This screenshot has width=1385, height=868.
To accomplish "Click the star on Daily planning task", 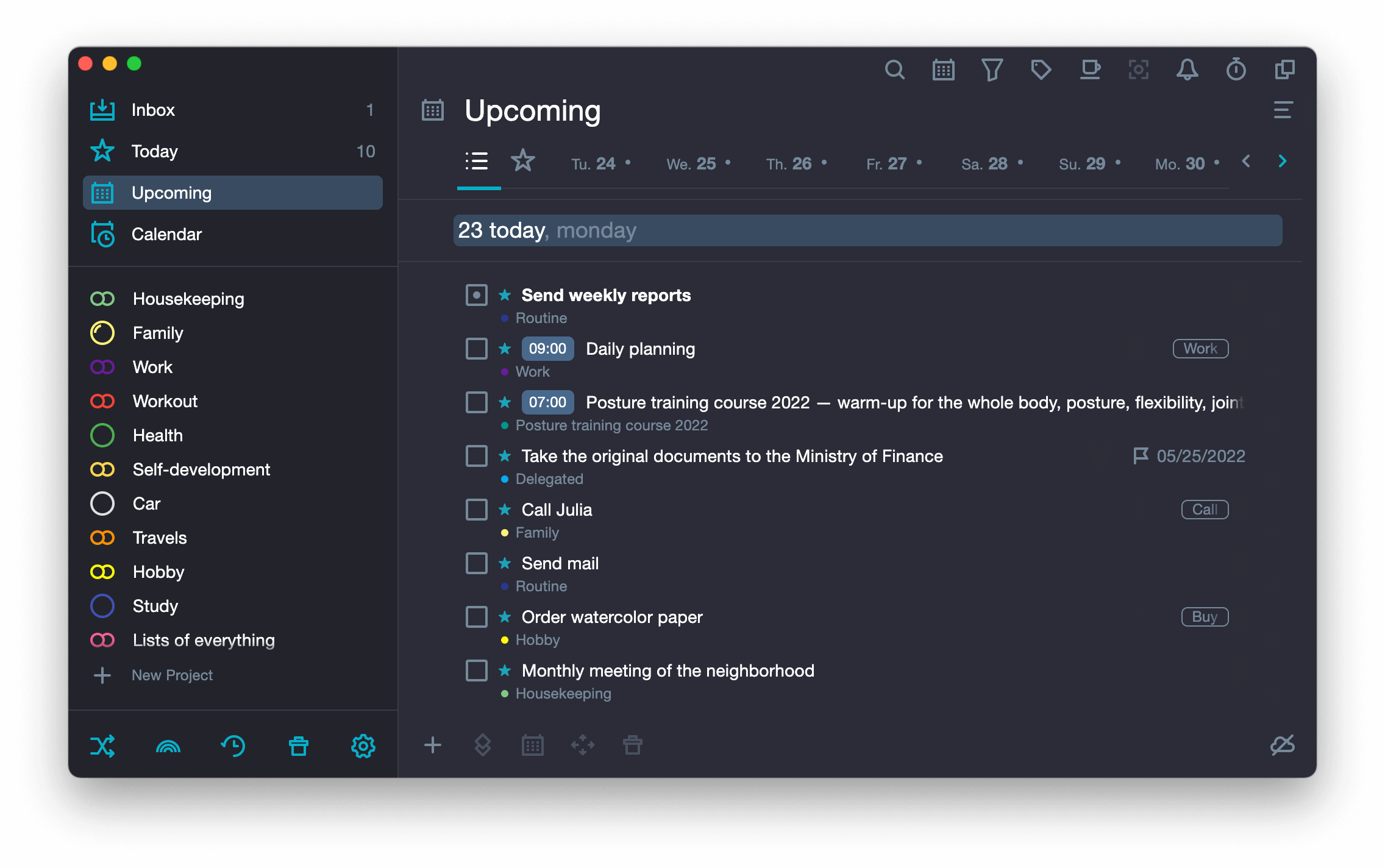I will [x=505, y=349].
